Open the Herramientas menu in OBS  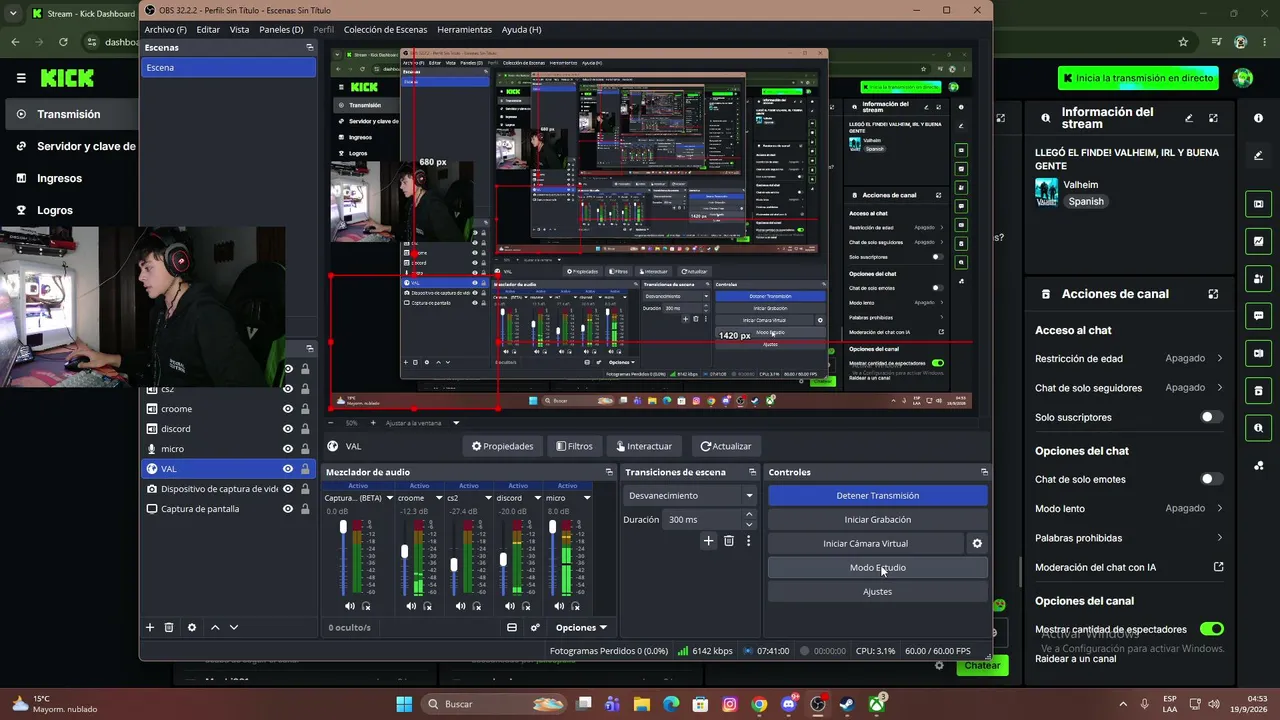[465, 30]
